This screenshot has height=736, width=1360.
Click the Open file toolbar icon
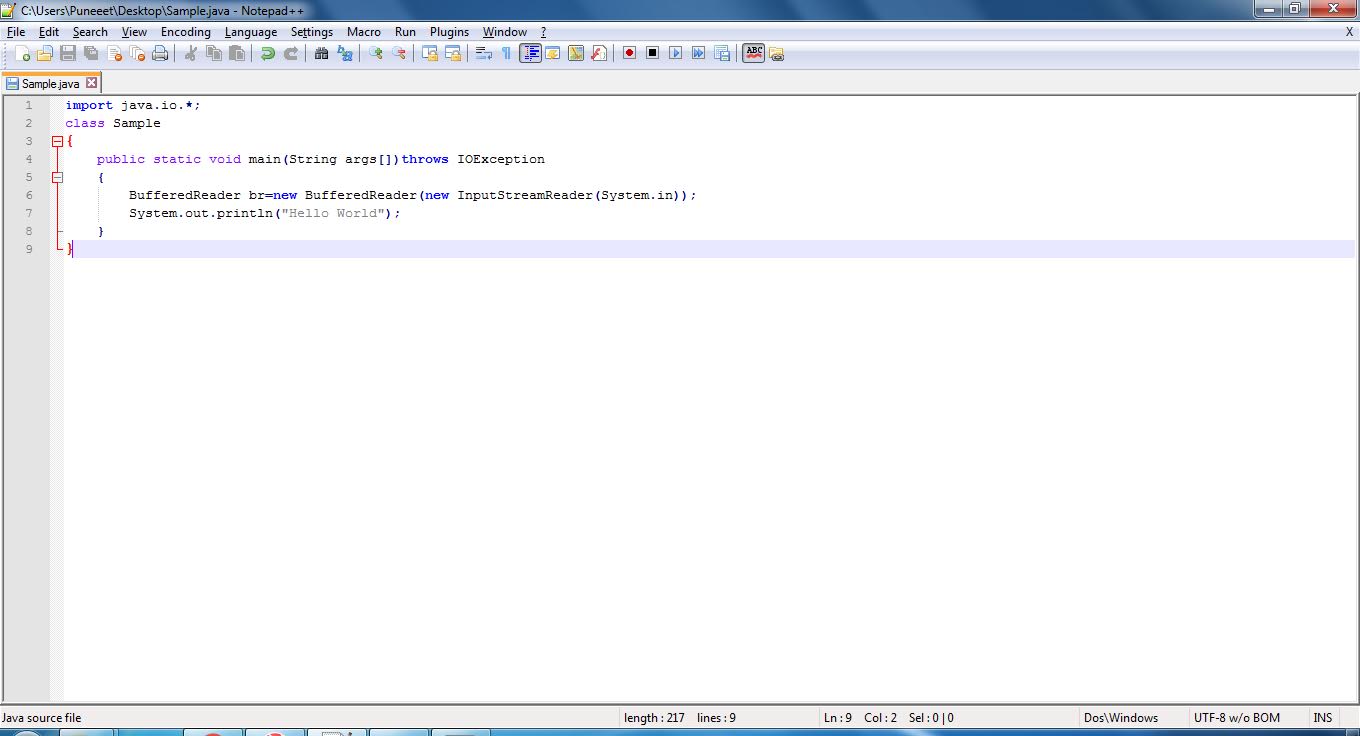coord(45,53)
